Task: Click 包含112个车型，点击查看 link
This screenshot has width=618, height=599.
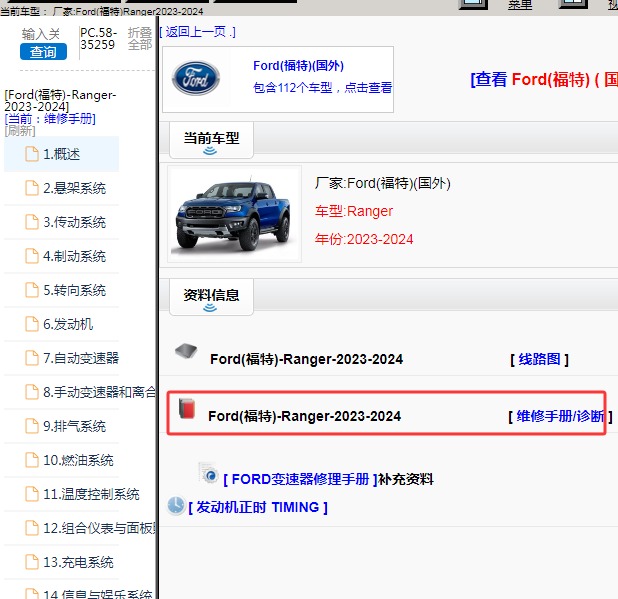Action: pos(322,87)
